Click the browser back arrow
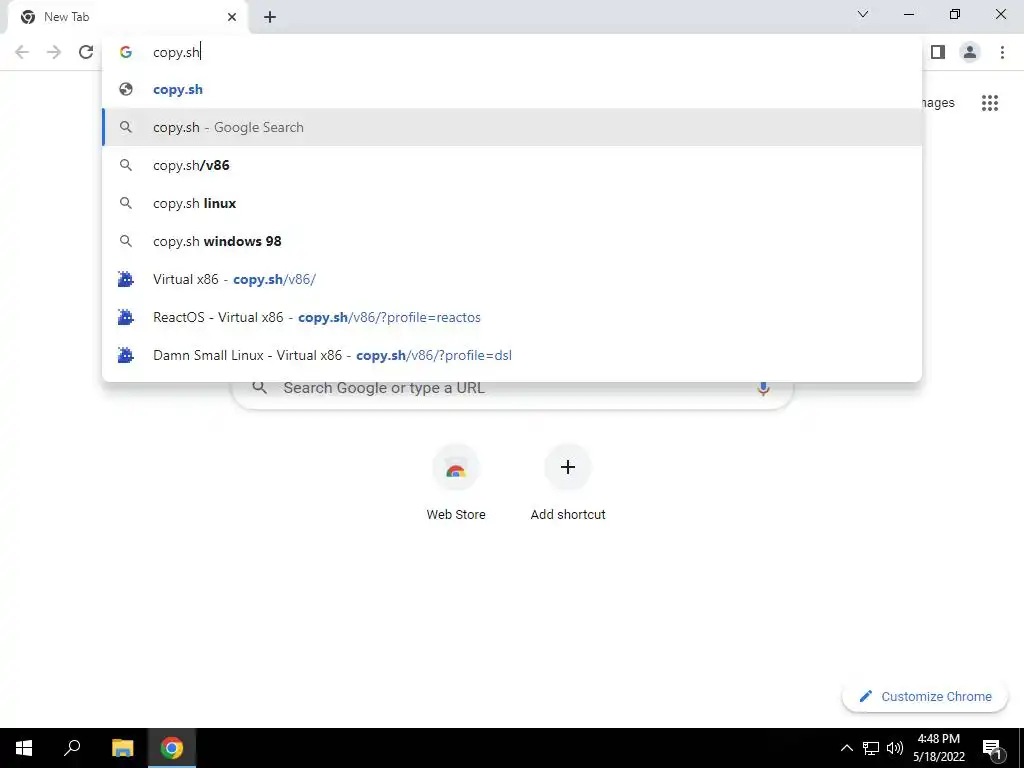Image resolution: width=1024 pixels, height=768 pixels. 22,52
